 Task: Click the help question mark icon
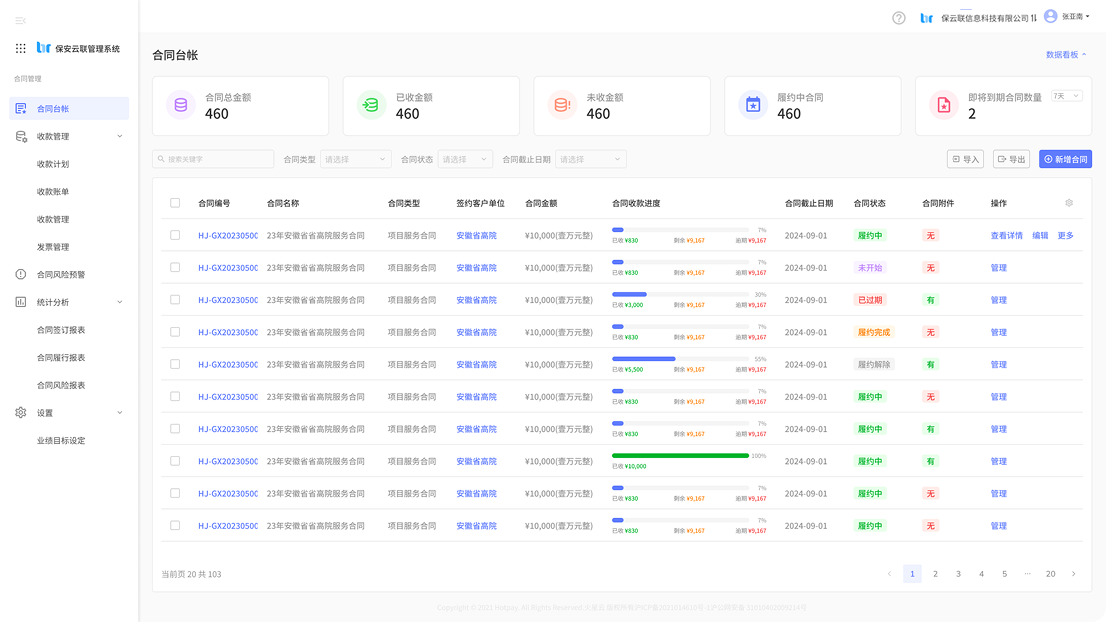pos(898,18)
